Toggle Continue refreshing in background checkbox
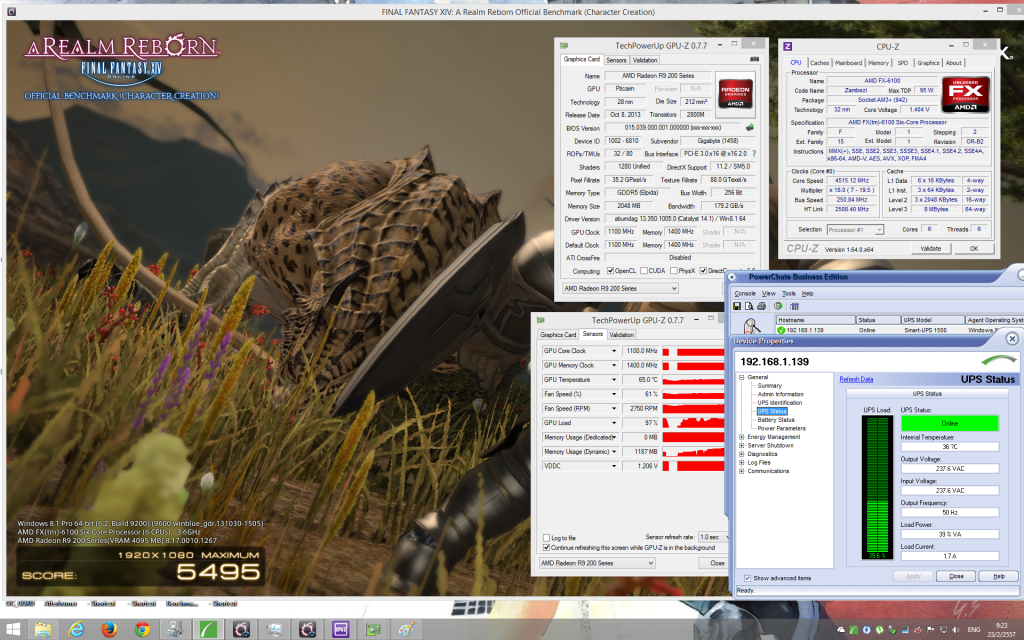Screen dimensions: 1024x640 point(547,548)
